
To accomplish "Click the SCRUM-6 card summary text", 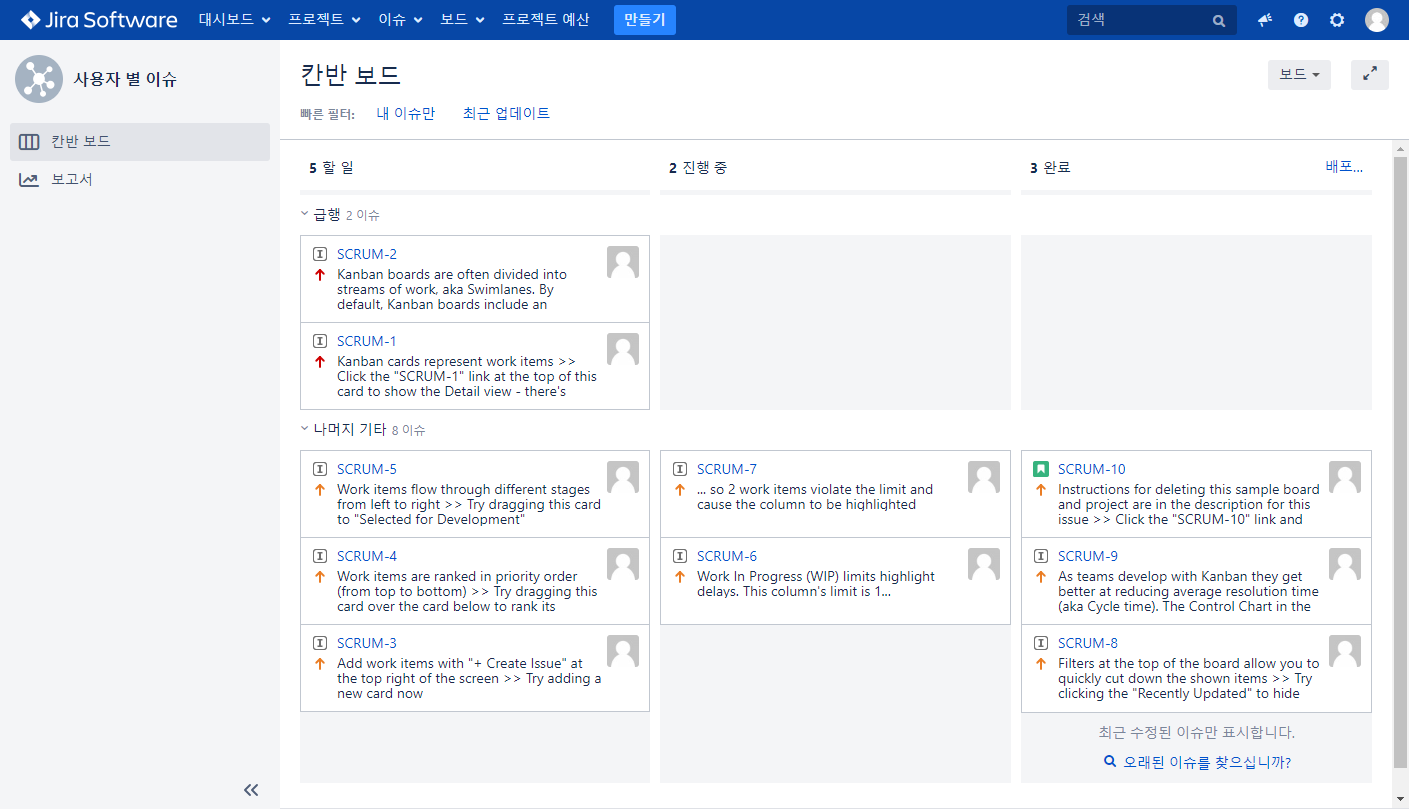I will (816, 583).
